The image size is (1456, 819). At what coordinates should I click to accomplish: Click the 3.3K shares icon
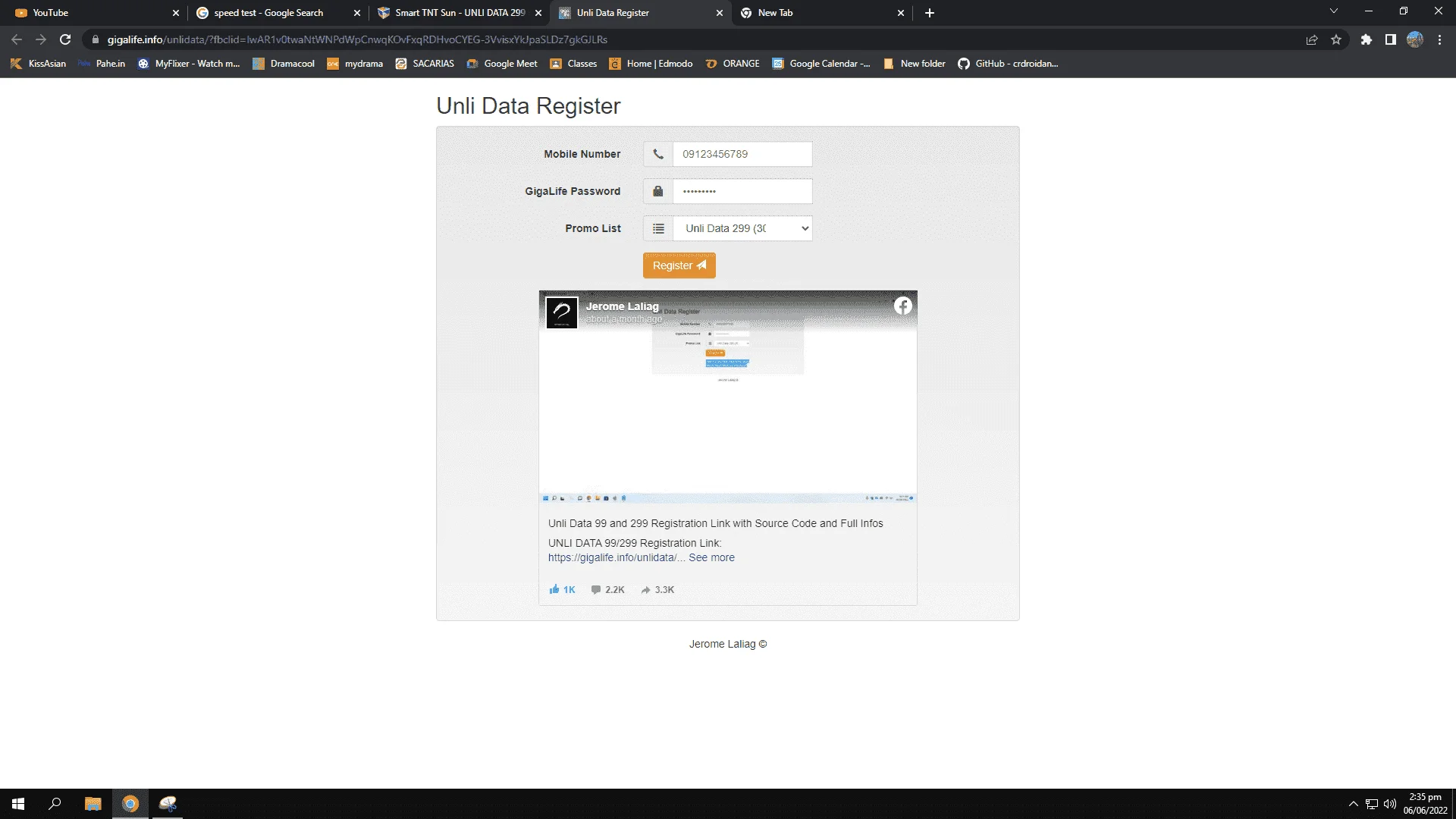coord(645,589)
